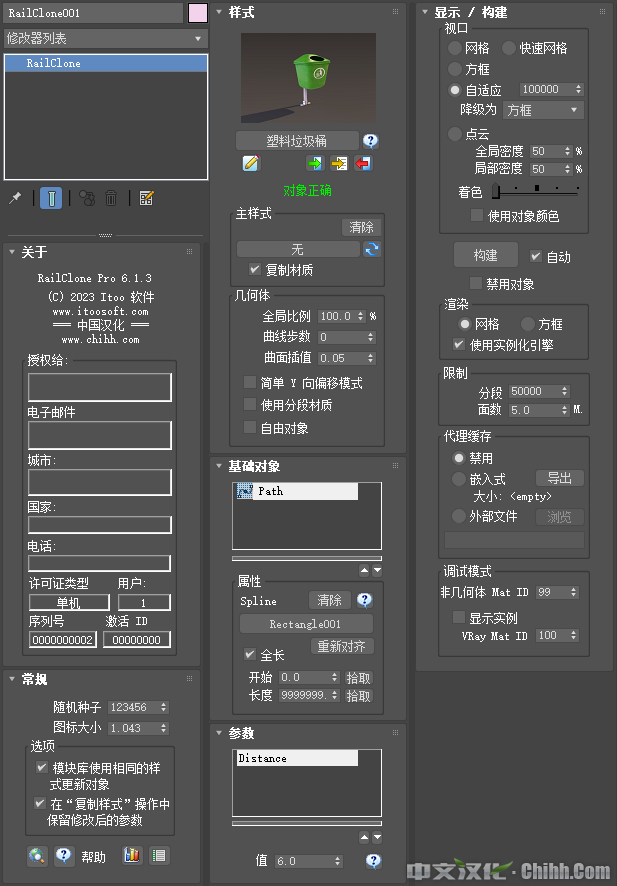Open help icon beside 塑料垃圾桶 button
Screen dimensions: 617x886
click(x=371, y=141)
